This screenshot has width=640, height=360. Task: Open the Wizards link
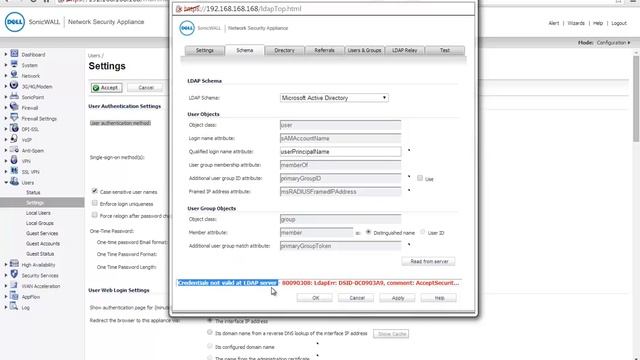(x=576, y=23)
